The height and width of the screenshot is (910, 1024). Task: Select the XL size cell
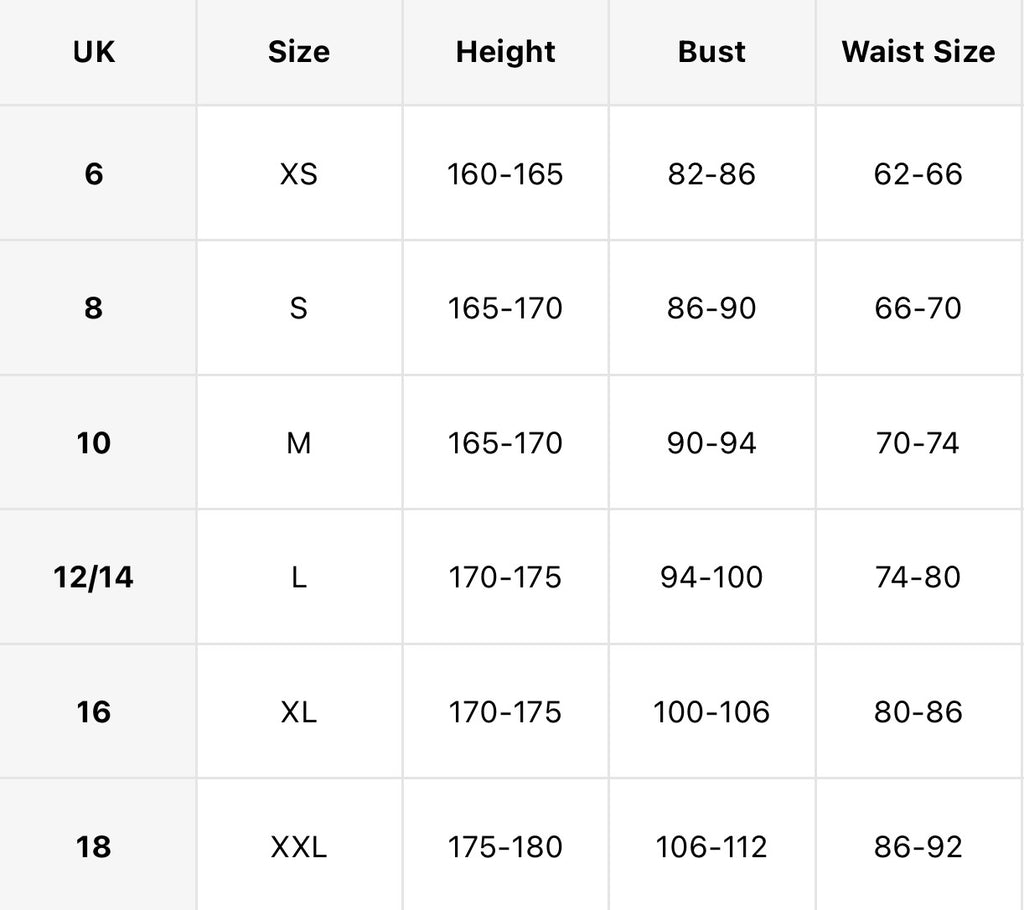tap(298, 712)
